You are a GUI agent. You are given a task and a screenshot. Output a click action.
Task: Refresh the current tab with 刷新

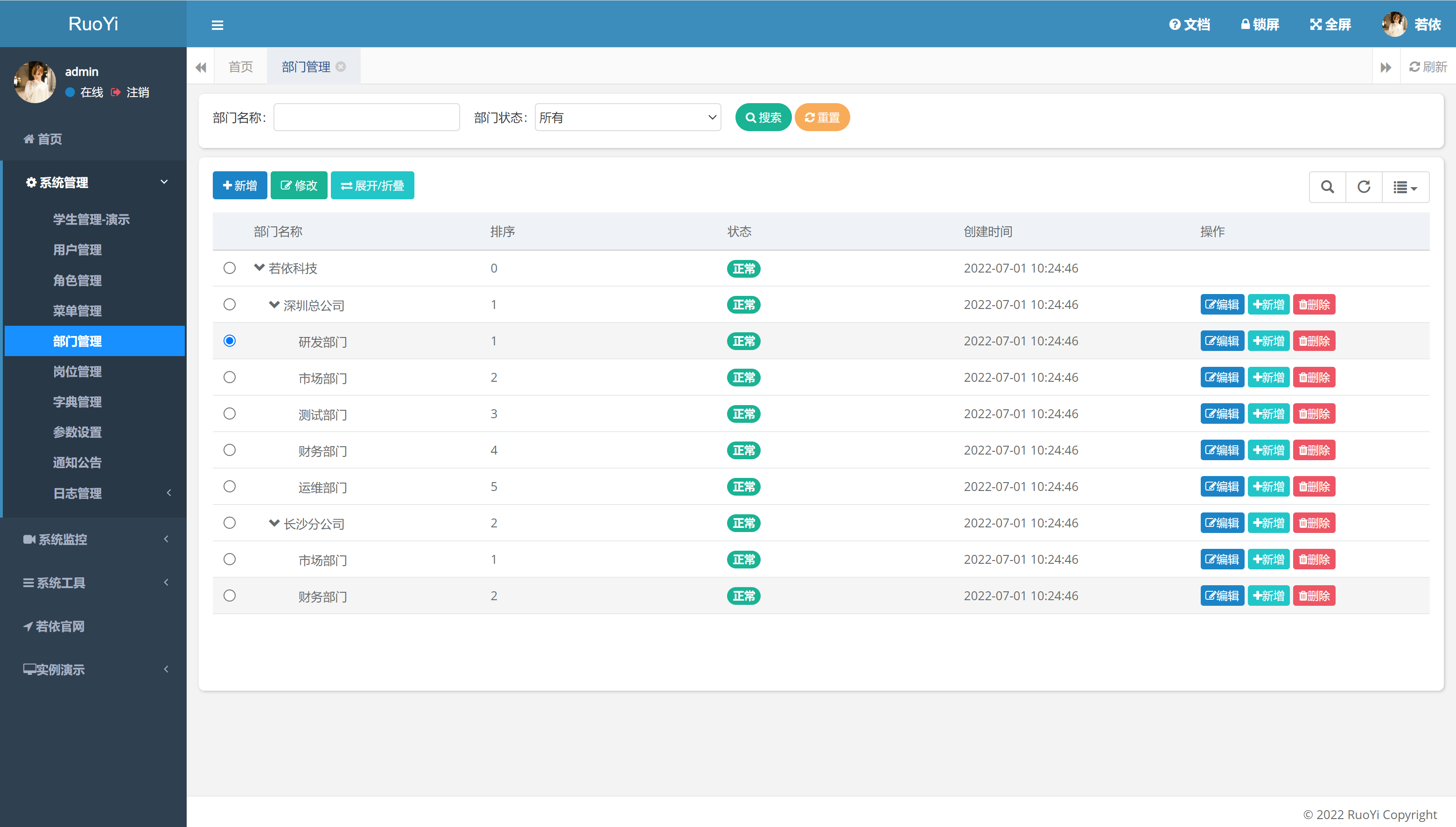1428,67
